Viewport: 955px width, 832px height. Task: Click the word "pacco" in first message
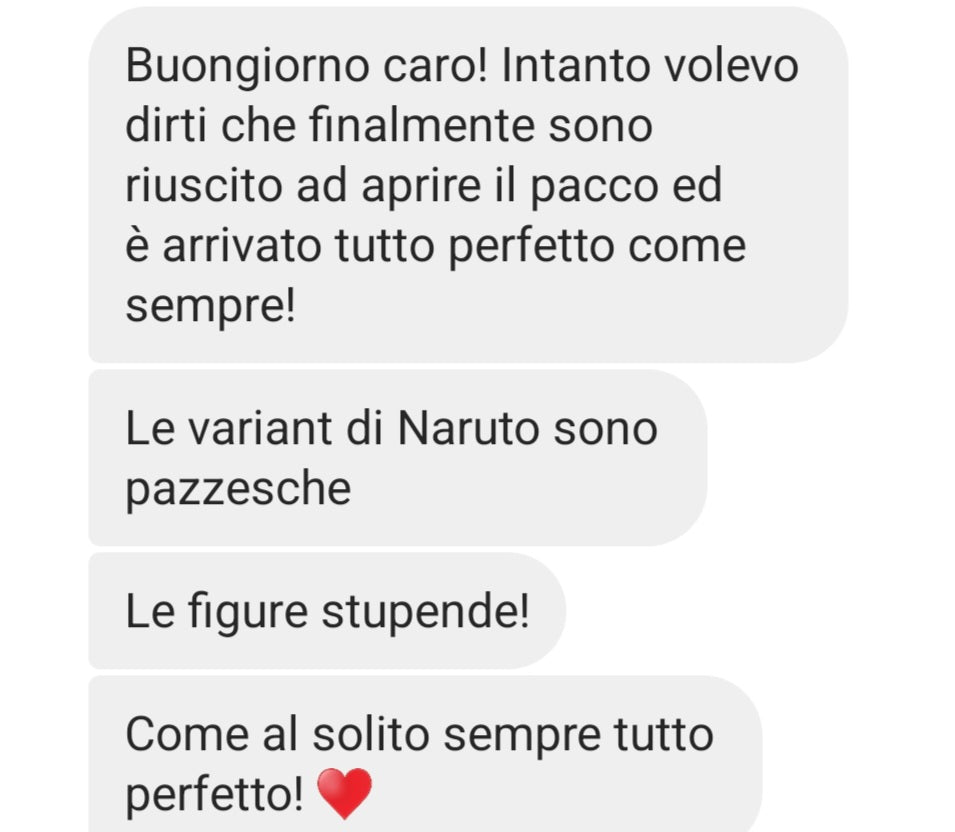[x=595, y=187]
